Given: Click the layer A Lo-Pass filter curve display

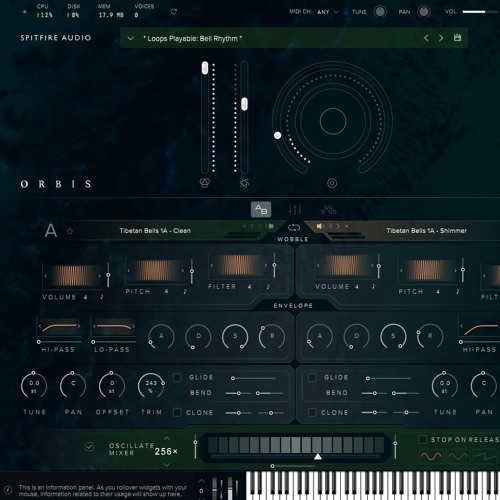Looking at the screenshot, I should coord(114,326).
